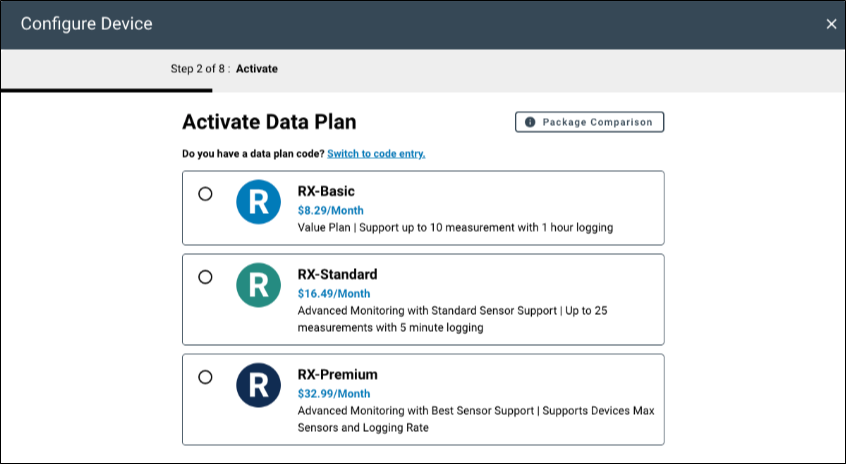The height and width of the screenshot is (464, 846).
Task: Choose the RX-Standard radio option
Action: click(206, 277)
